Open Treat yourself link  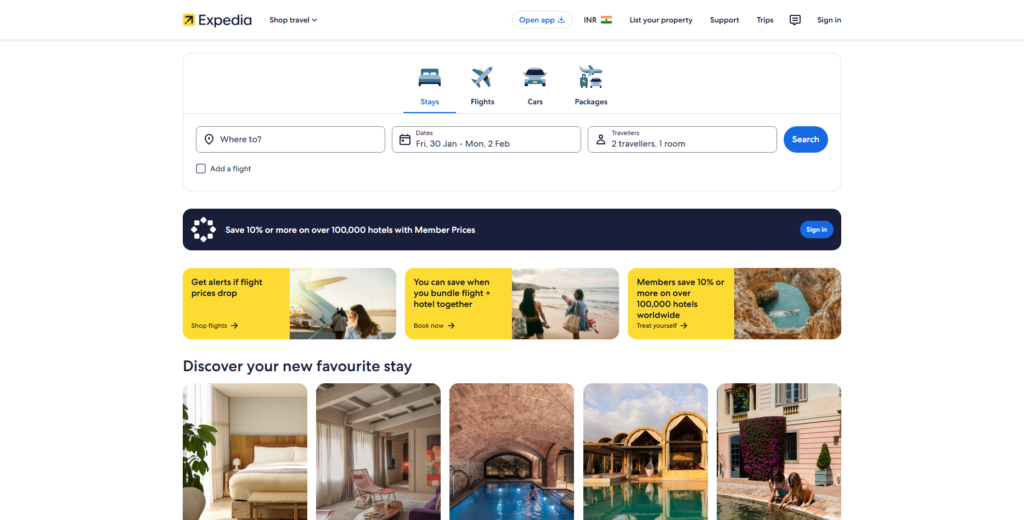(662, 325)
